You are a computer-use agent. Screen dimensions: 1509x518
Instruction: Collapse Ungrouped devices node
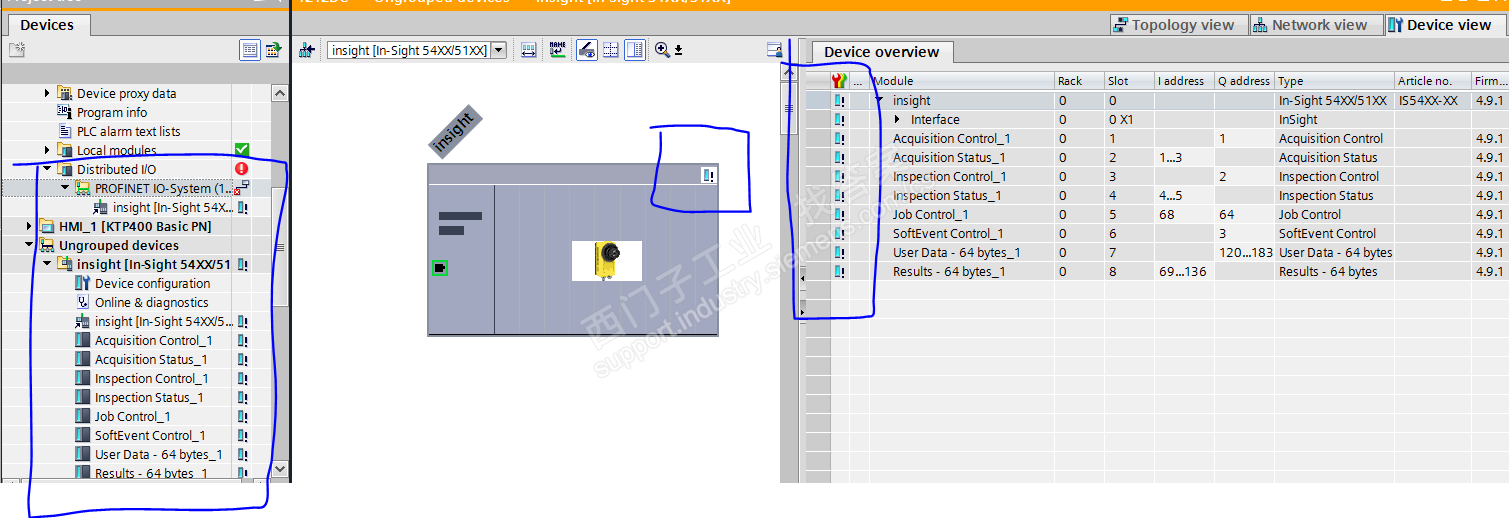(29, 245)
